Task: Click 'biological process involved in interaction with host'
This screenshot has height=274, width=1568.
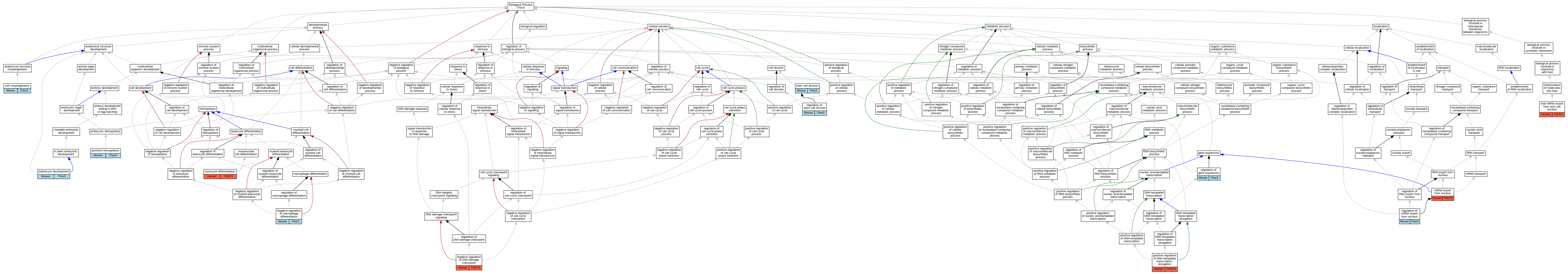Action: click(1547, 68)
